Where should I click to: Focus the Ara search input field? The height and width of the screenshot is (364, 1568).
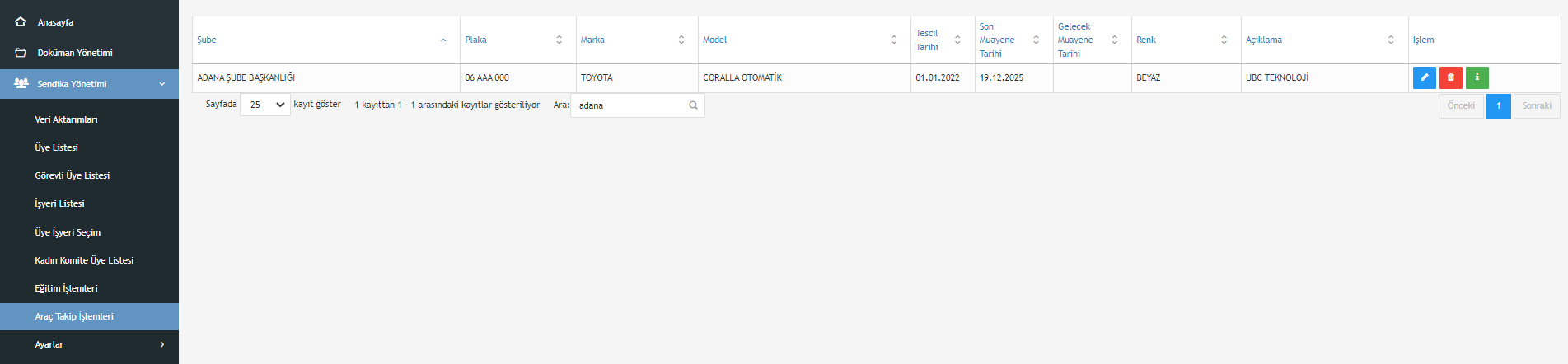click(x=630, y=105)
